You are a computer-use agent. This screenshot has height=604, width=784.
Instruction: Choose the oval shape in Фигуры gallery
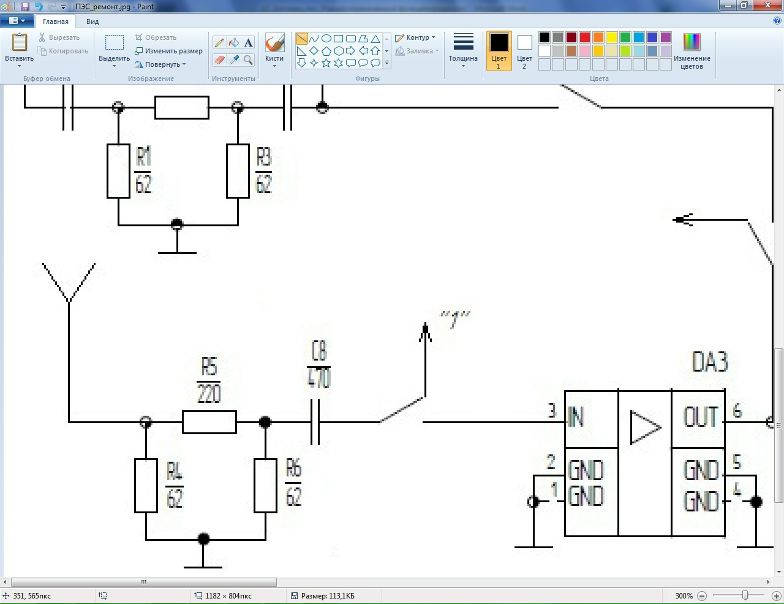(x=327, y=38)
